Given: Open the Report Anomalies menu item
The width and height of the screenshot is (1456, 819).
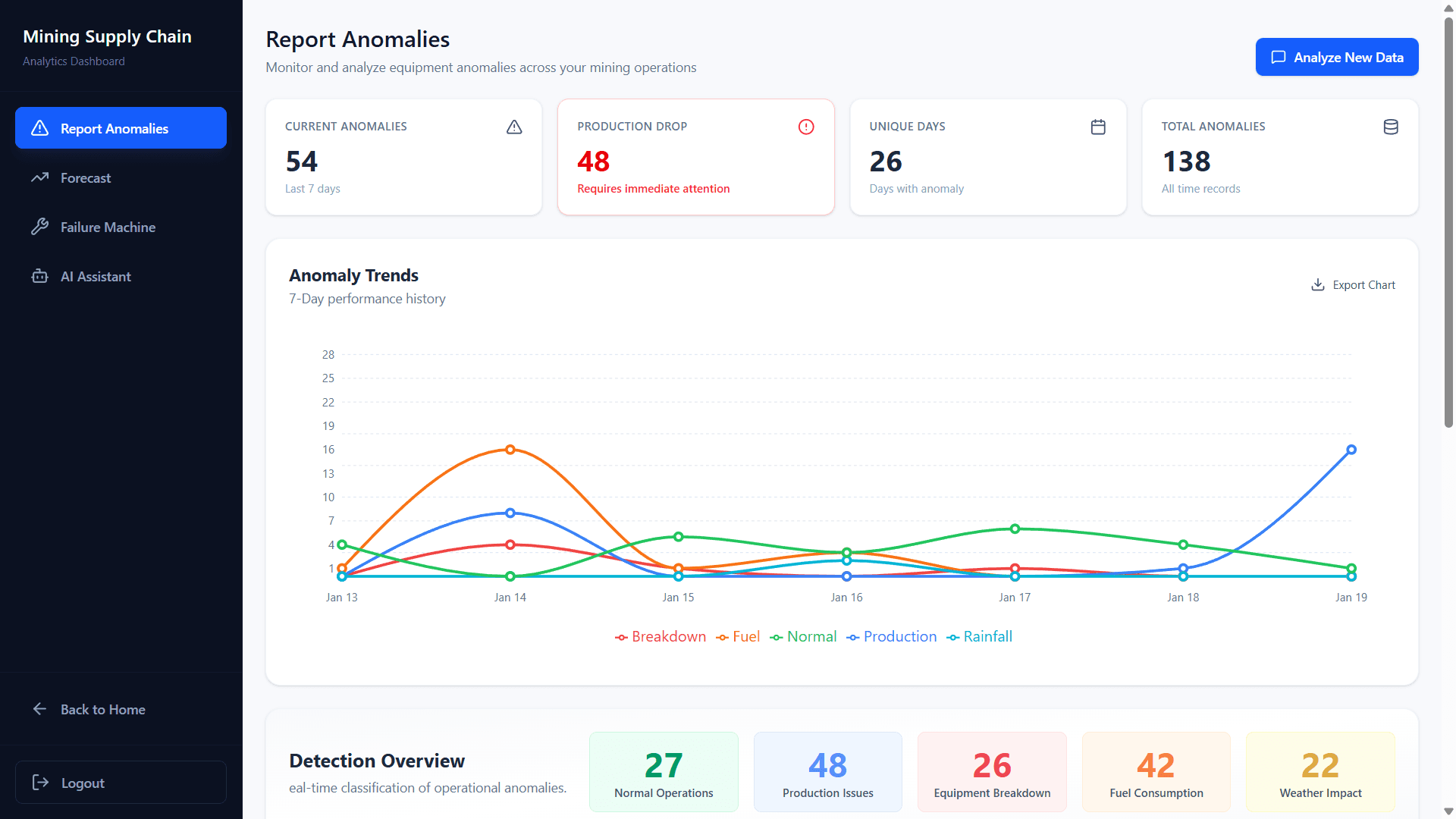Looking at the screenshot, I should 121,128.
